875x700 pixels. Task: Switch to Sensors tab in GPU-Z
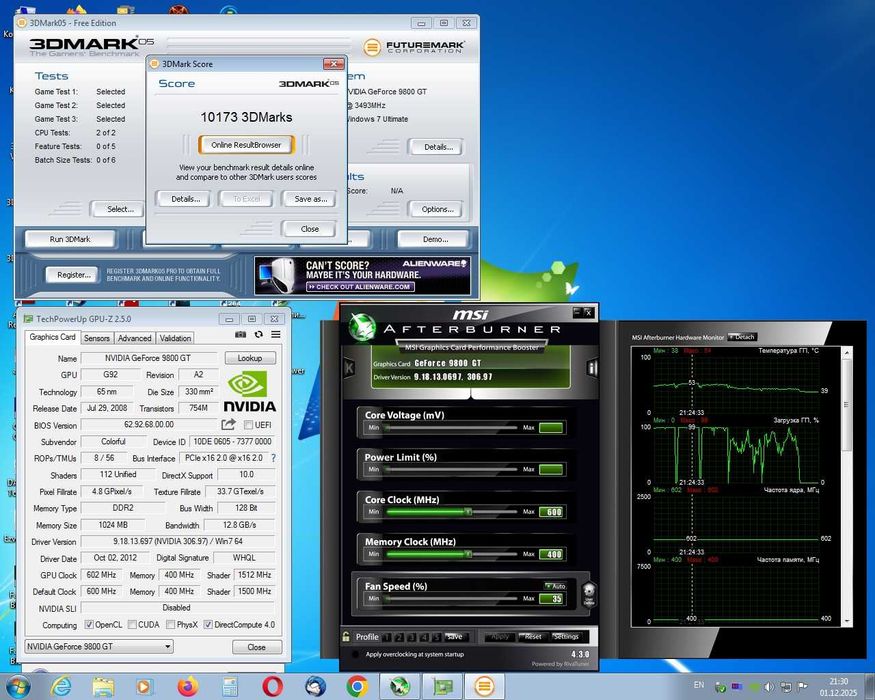[x=97, y=338]
